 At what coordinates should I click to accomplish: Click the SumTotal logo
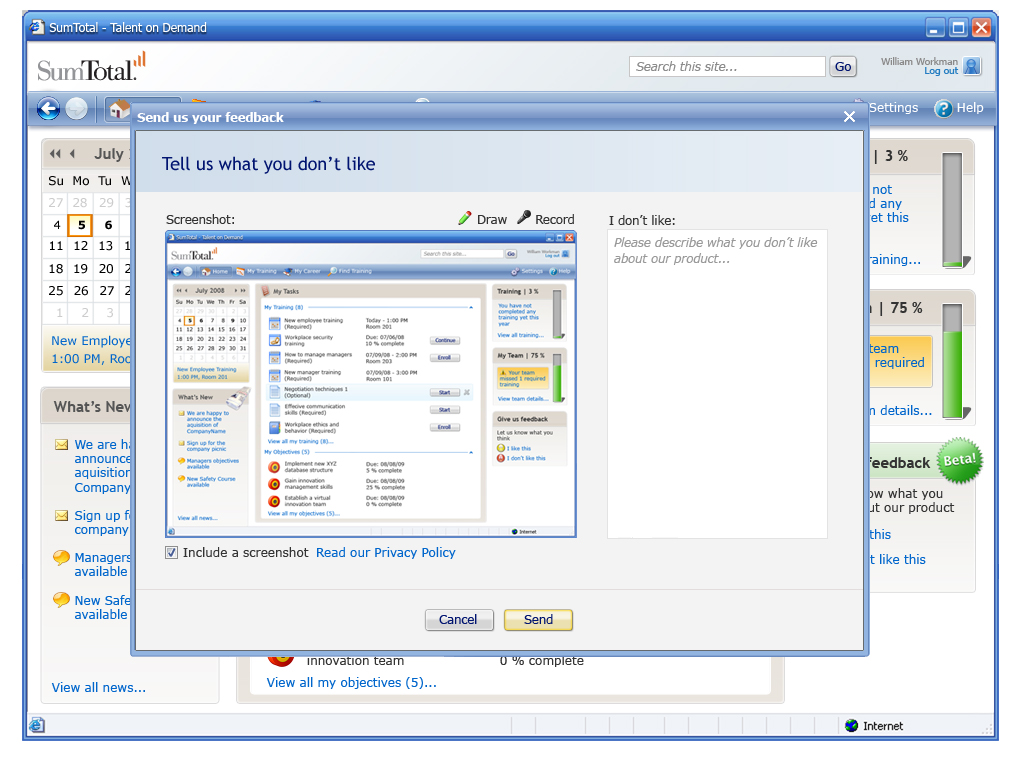(x=91, y=68)
